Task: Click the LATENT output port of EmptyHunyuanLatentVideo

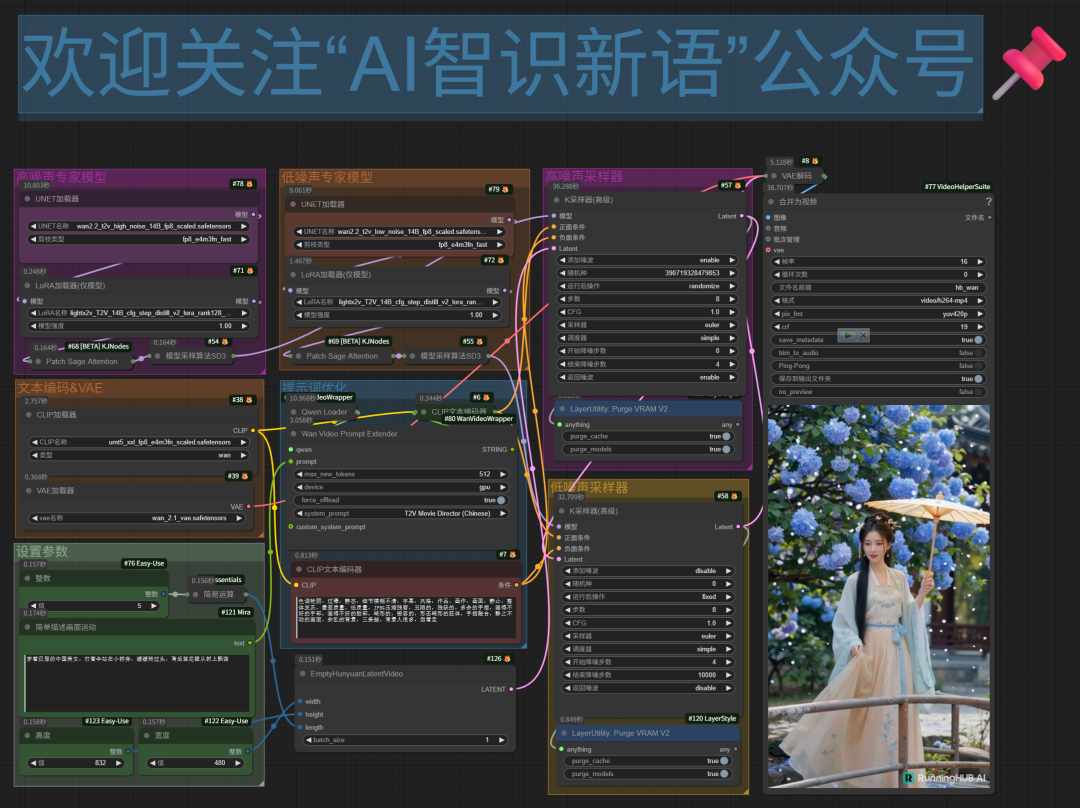Action: coord(511,689)
